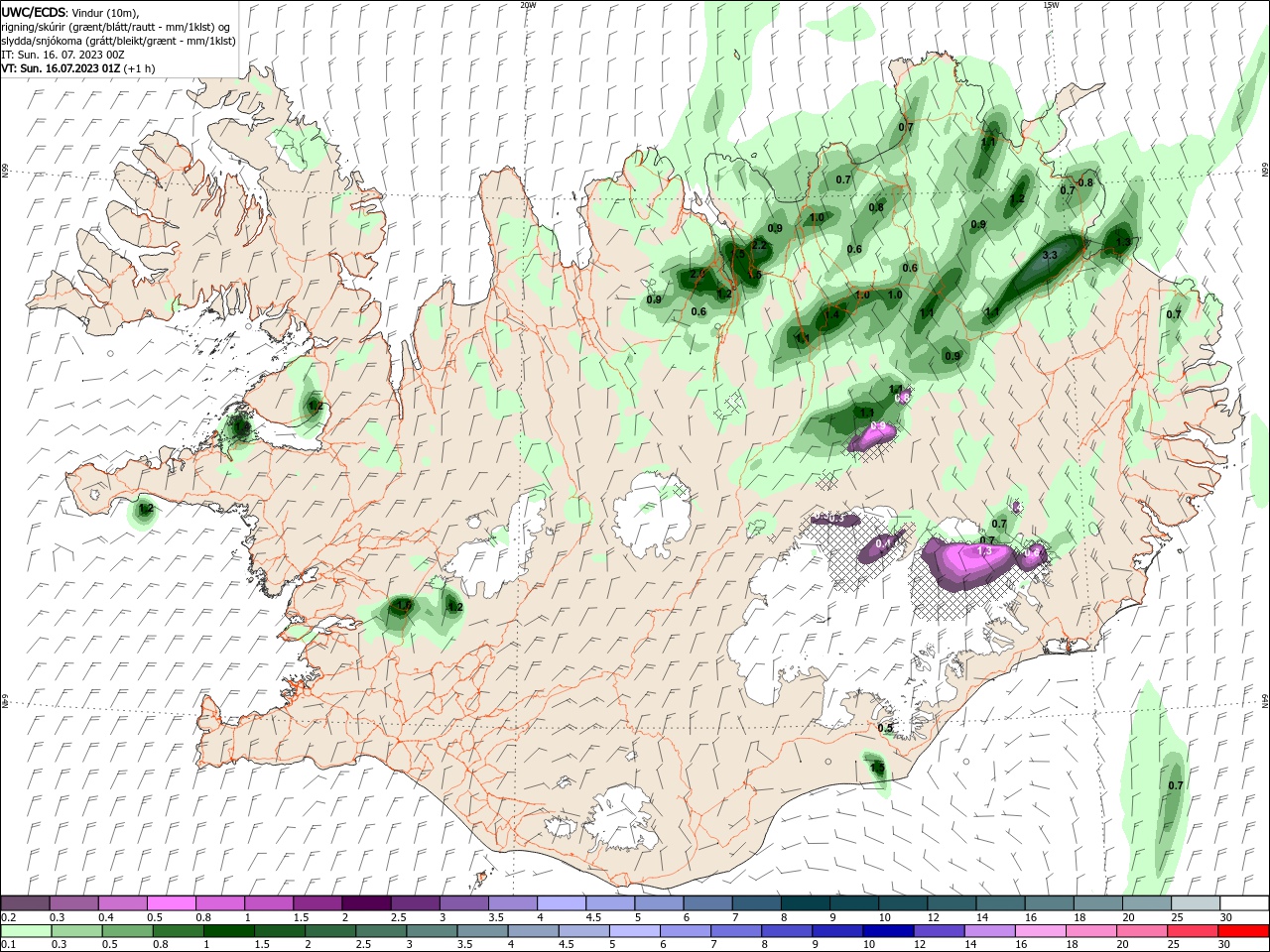1270x952 pixels.
Task: Pick the deep blue 10 mm swatch in the lower scale
Action: coord(887,931)
